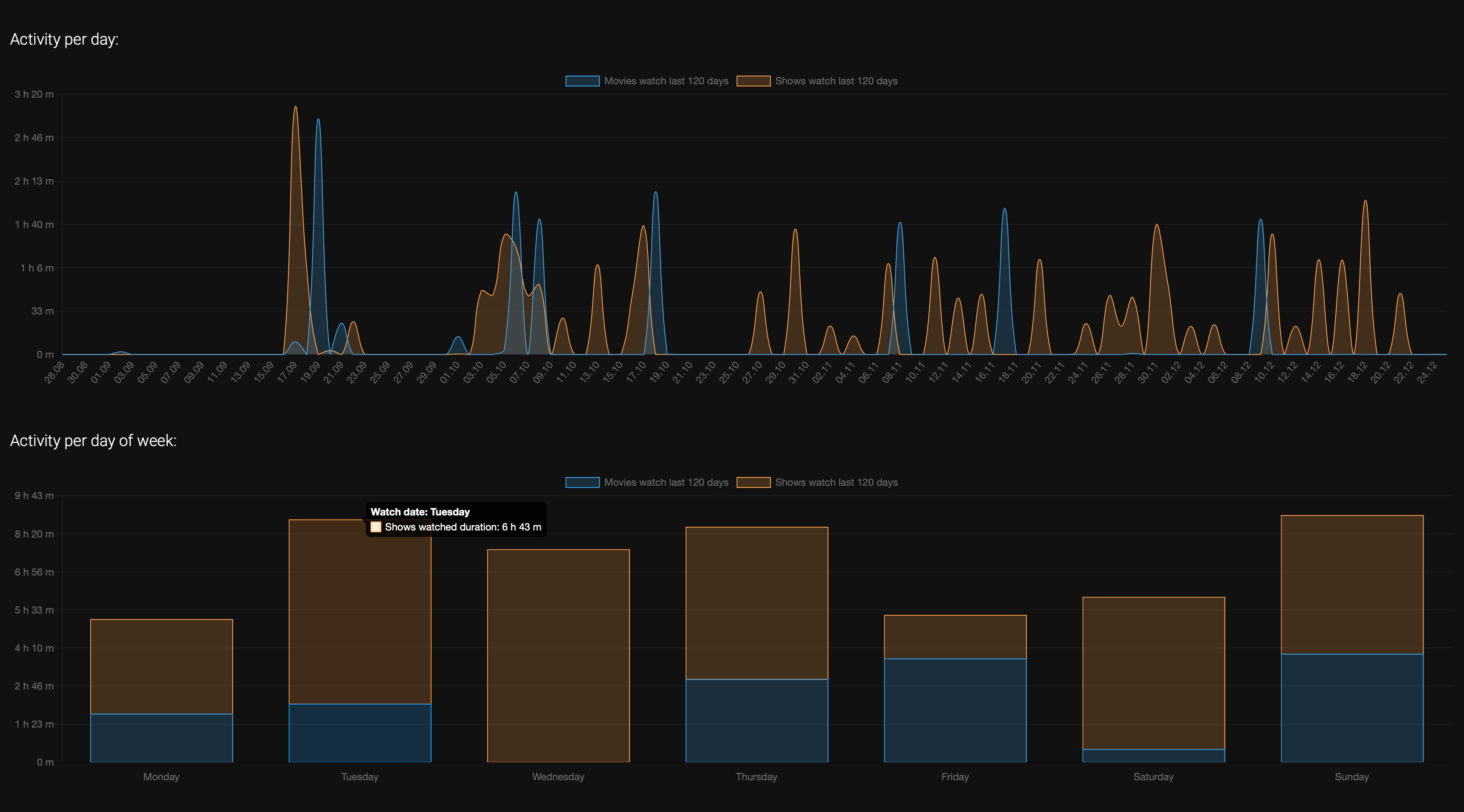Click orange Shows color swatch in bottom legend
1464x812 pixels.
click(x=754, y=482)
